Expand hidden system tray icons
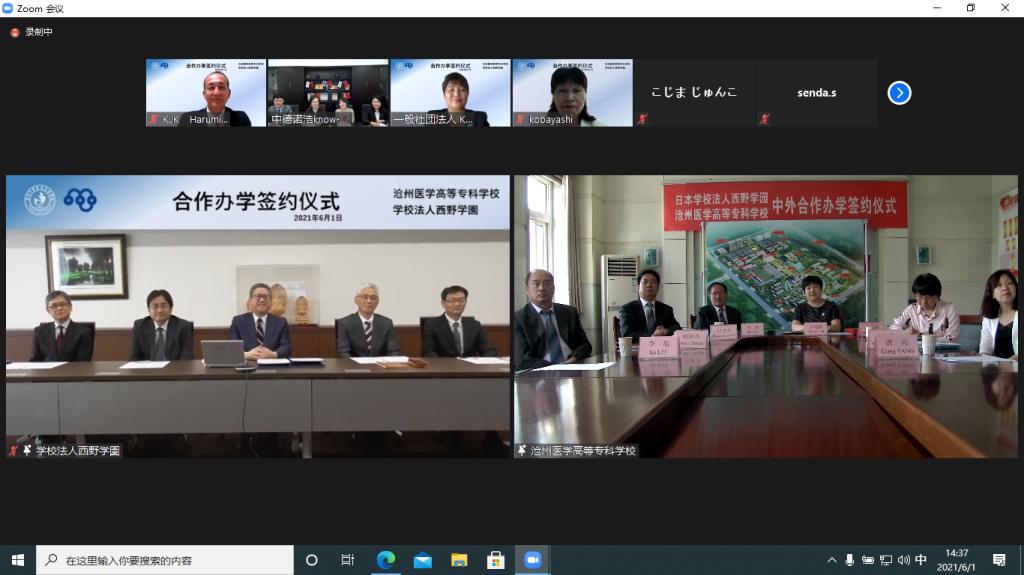Viewport: 1024px width, 575px height. 831,560
